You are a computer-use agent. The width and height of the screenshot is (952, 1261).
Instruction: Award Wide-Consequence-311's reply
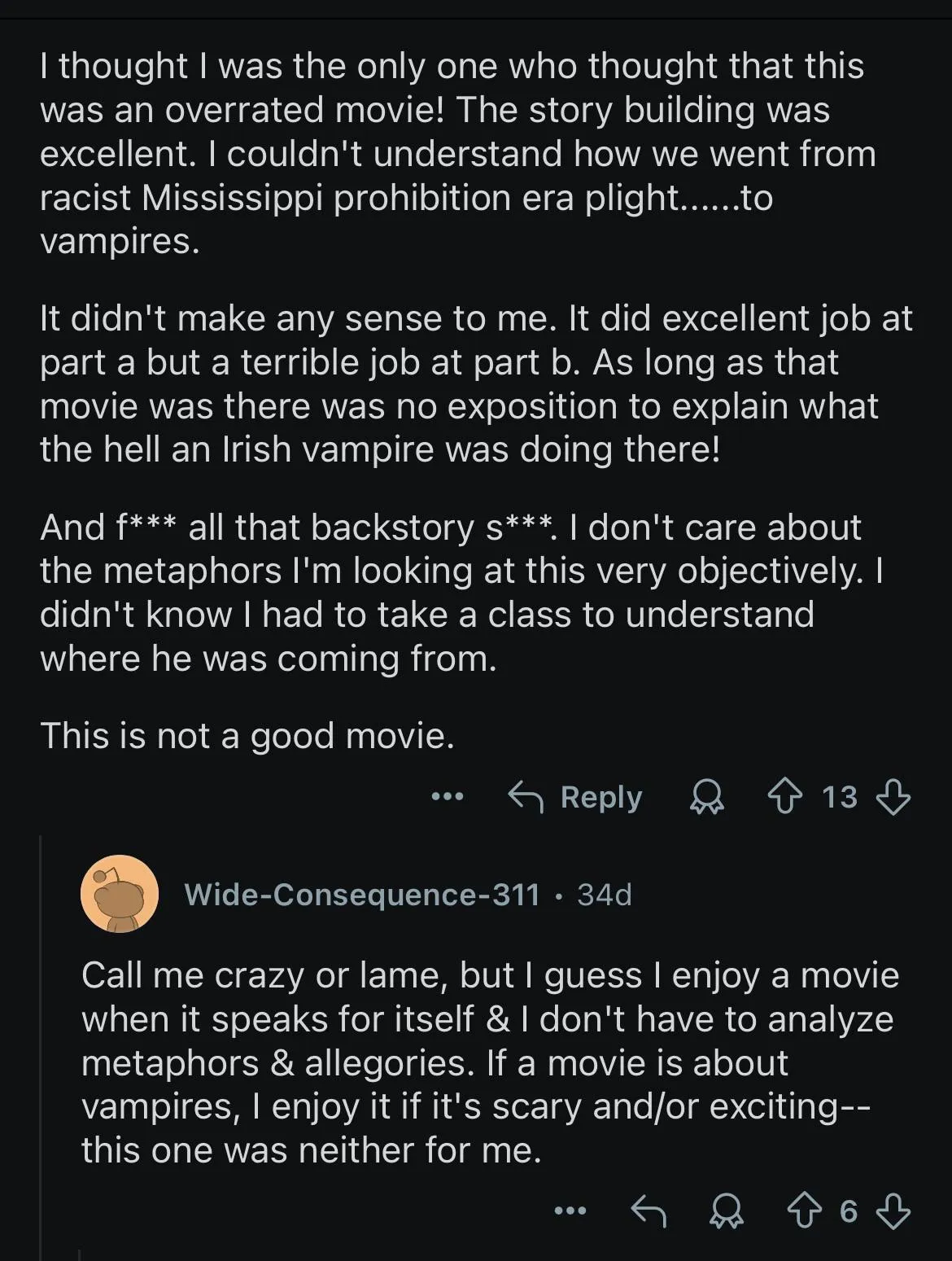click(726, 1211)
